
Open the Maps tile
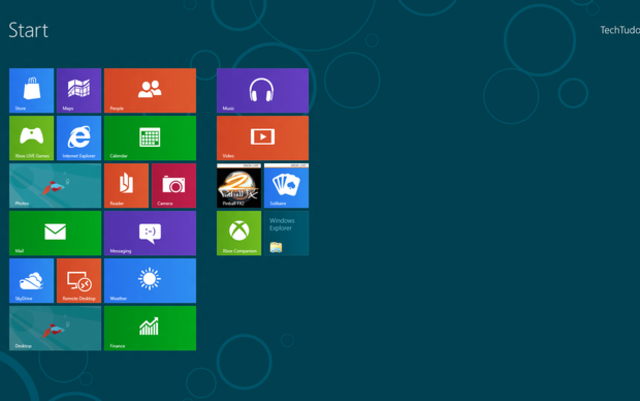coord(79,90)
